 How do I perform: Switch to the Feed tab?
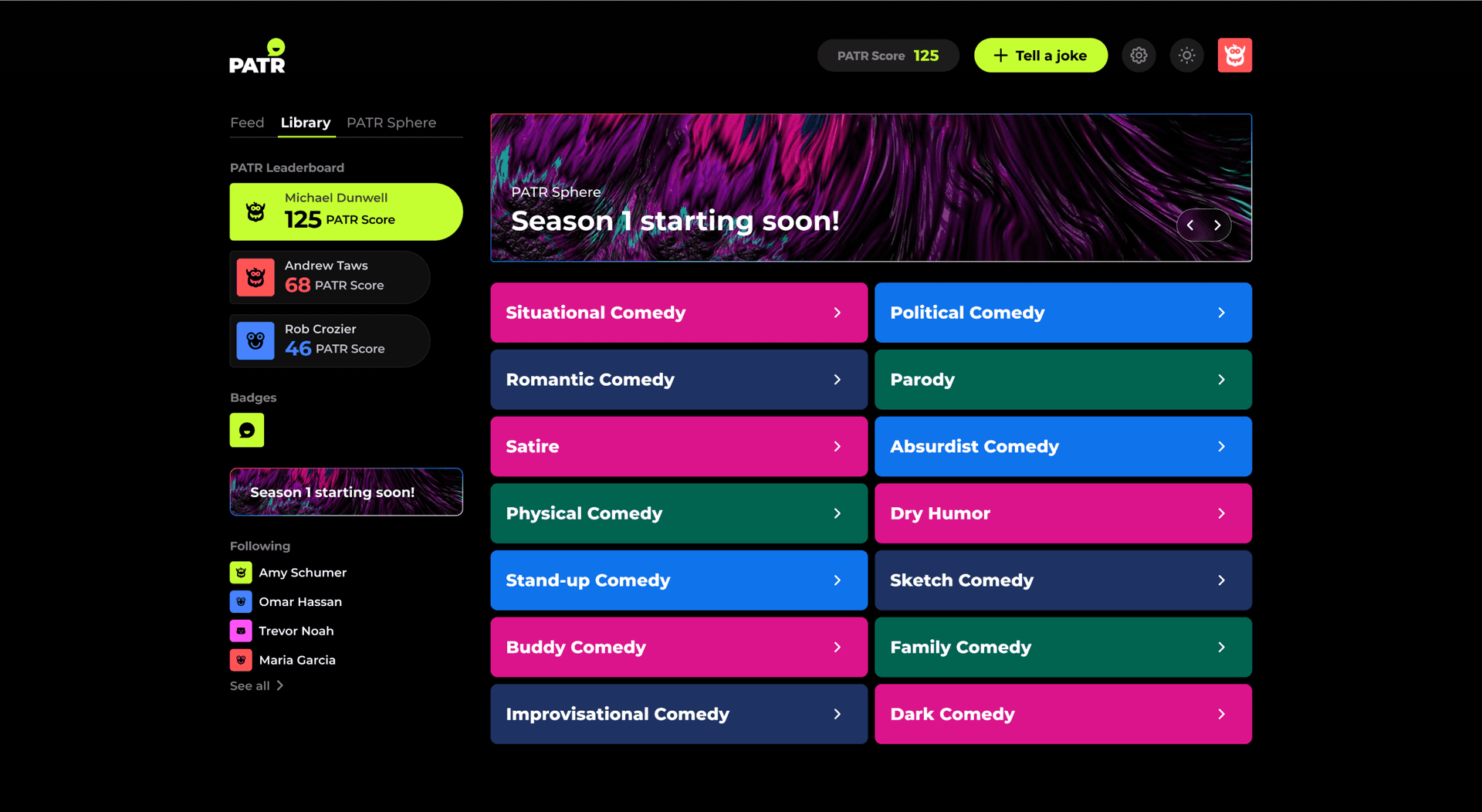(x=247, y=123)
